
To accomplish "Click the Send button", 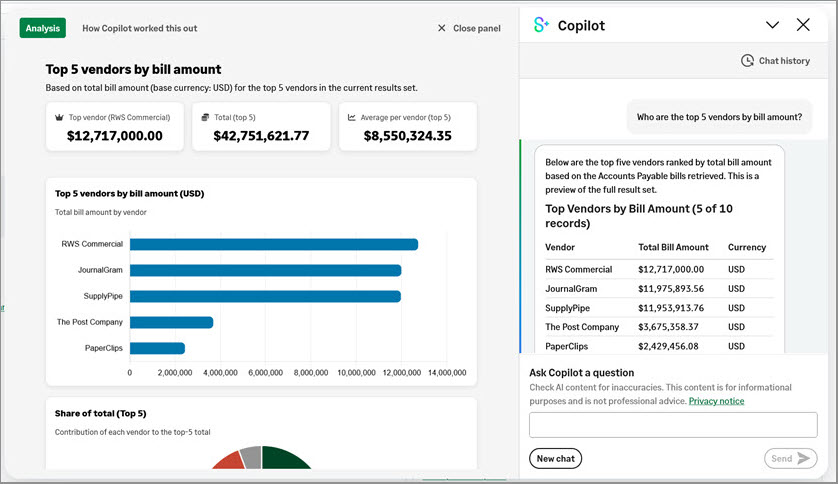I will click(x=790, y=458).
